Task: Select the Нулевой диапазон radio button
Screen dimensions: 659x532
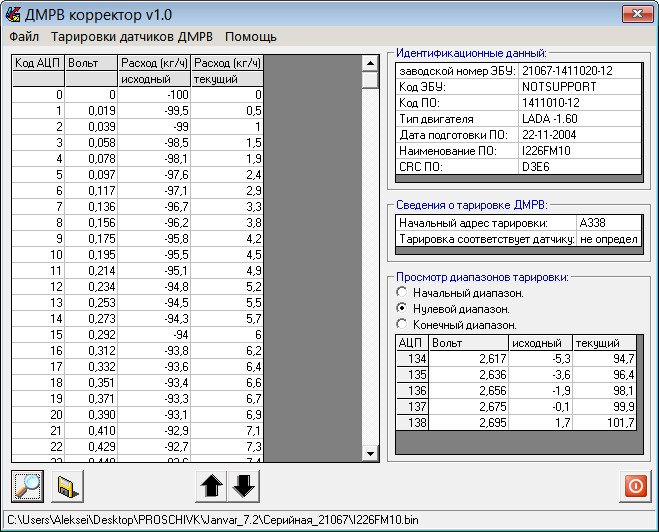Action: (403, 309)
